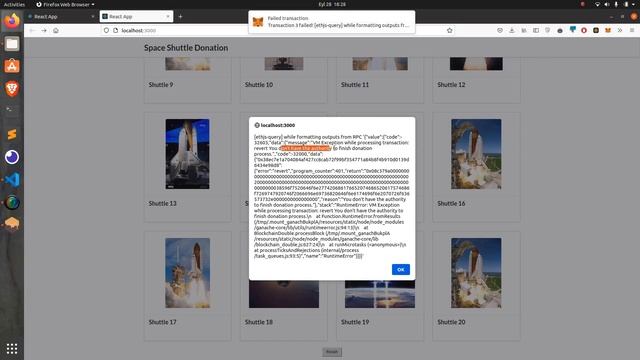Click the Space Shuttle Donation heading
The height and width of the screenshot is (360, 640).
click(x=186, y=48)
